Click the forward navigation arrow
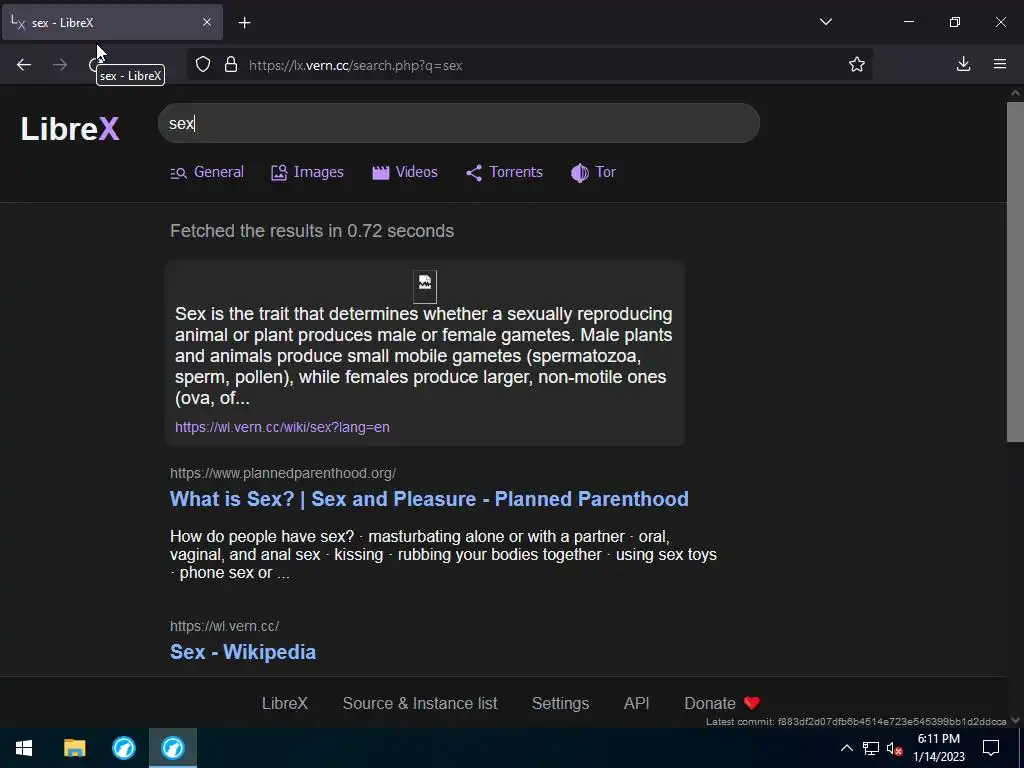 pyautogui.click(x=60, y=65)
